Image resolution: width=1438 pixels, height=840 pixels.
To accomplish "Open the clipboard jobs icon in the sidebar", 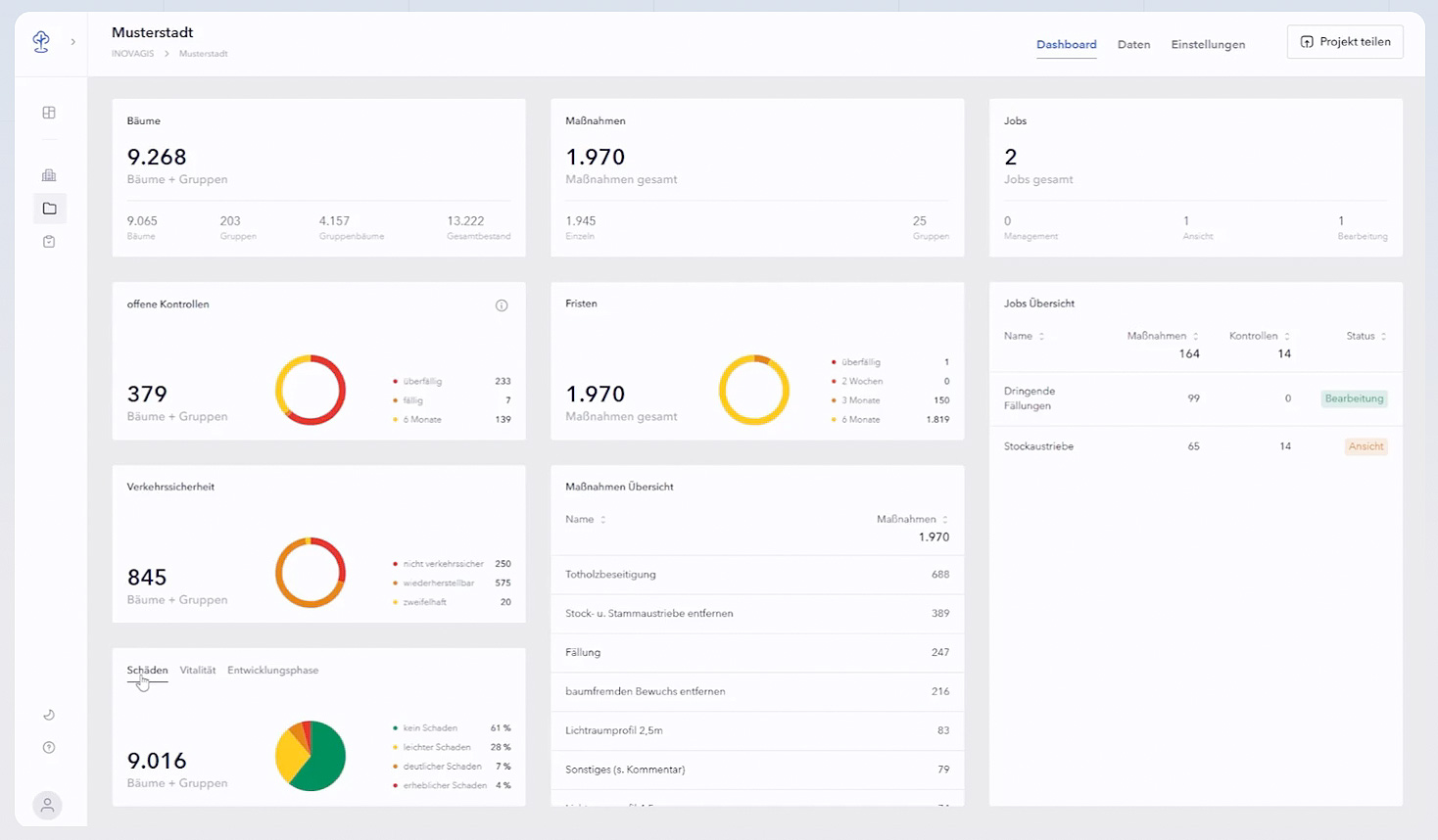I will click(49, 242).
